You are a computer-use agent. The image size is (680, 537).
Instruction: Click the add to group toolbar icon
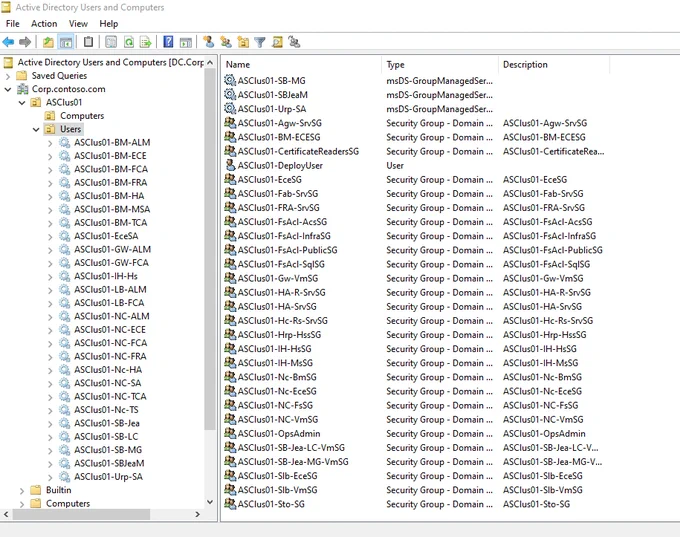point(294,42)
